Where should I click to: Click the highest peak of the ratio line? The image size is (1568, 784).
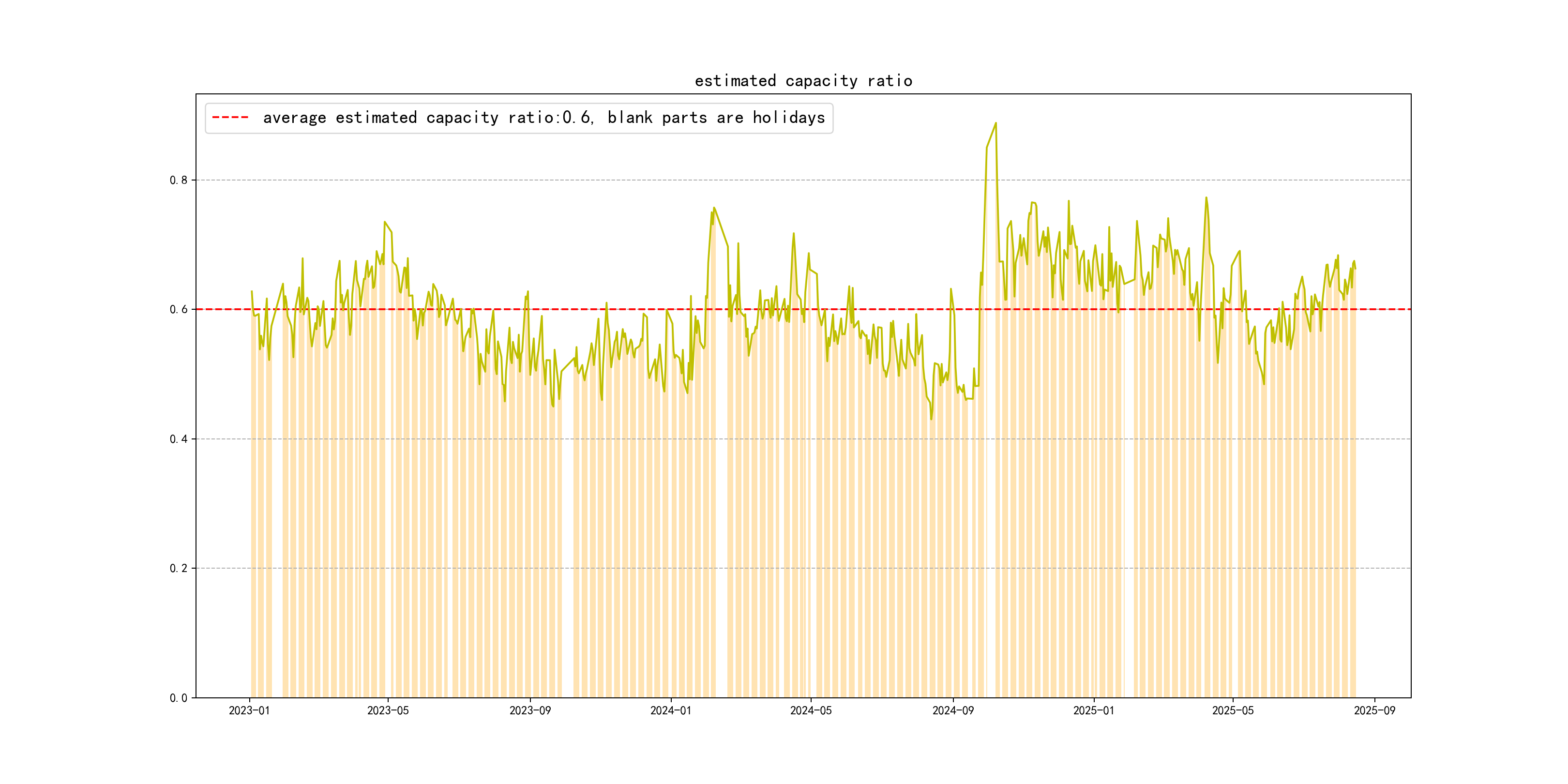[x=996, y=123]
